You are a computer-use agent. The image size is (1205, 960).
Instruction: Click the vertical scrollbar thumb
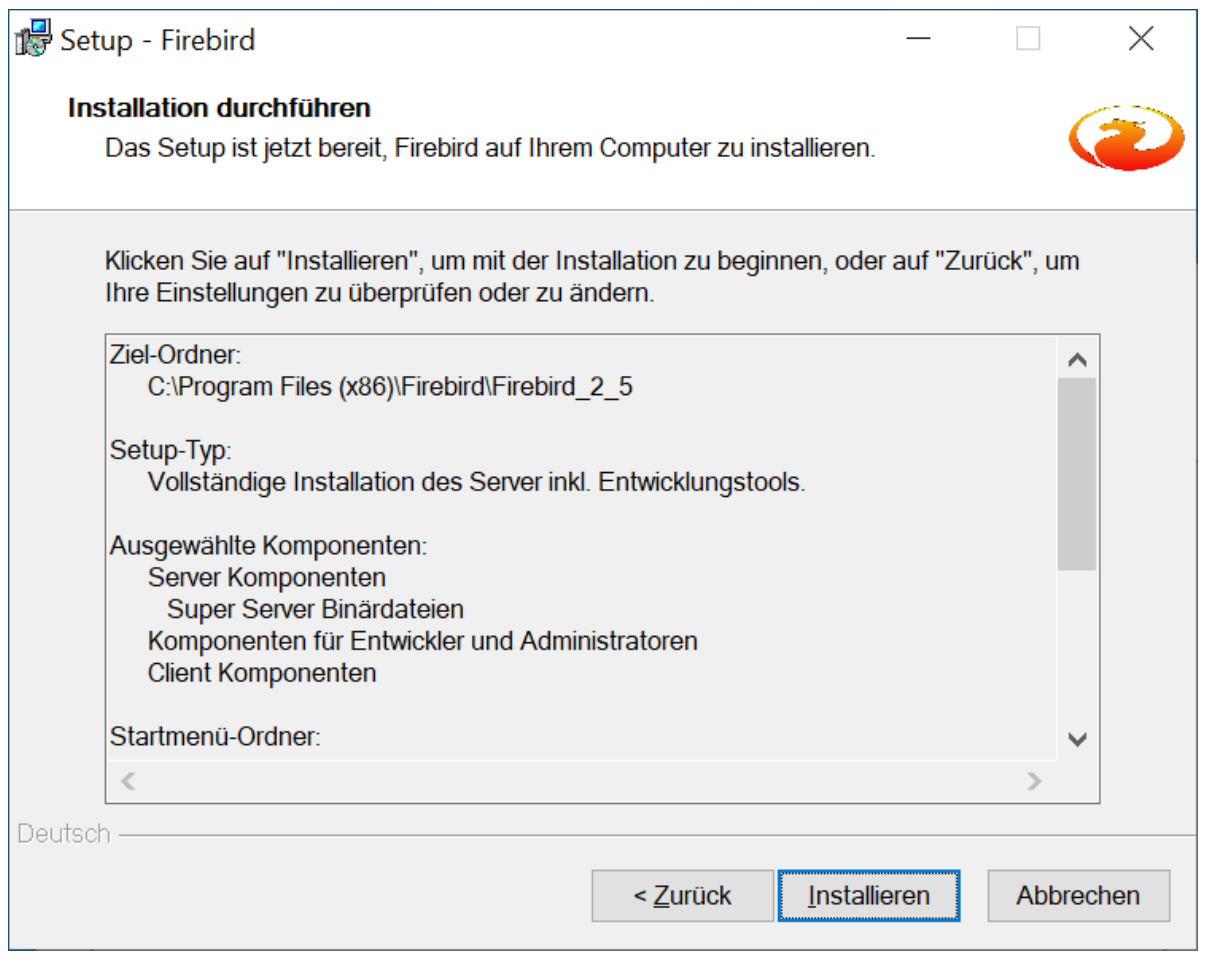[x=1077, y=474]
